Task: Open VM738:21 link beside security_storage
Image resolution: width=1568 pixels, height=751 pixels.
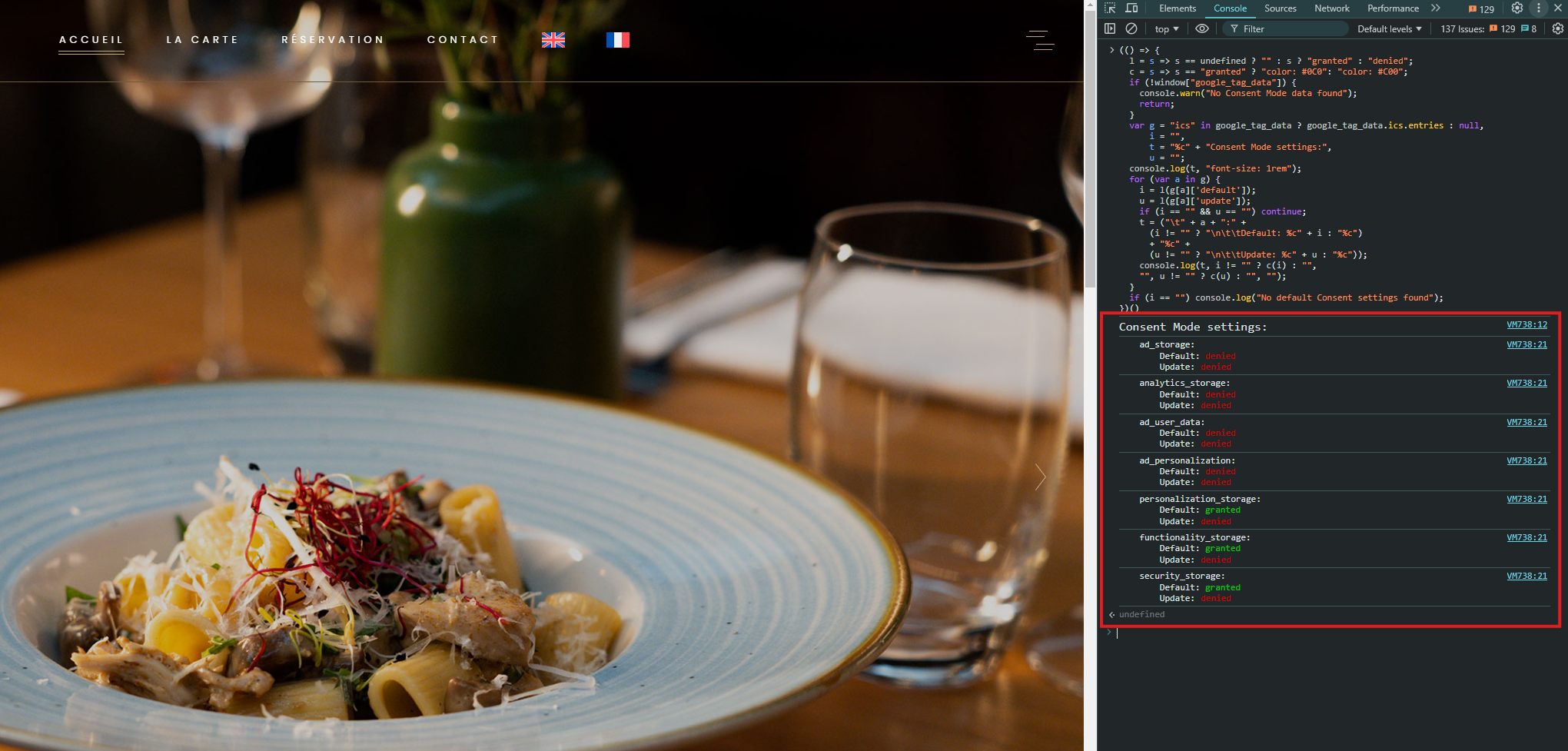Action: (x=1526, y=577)
